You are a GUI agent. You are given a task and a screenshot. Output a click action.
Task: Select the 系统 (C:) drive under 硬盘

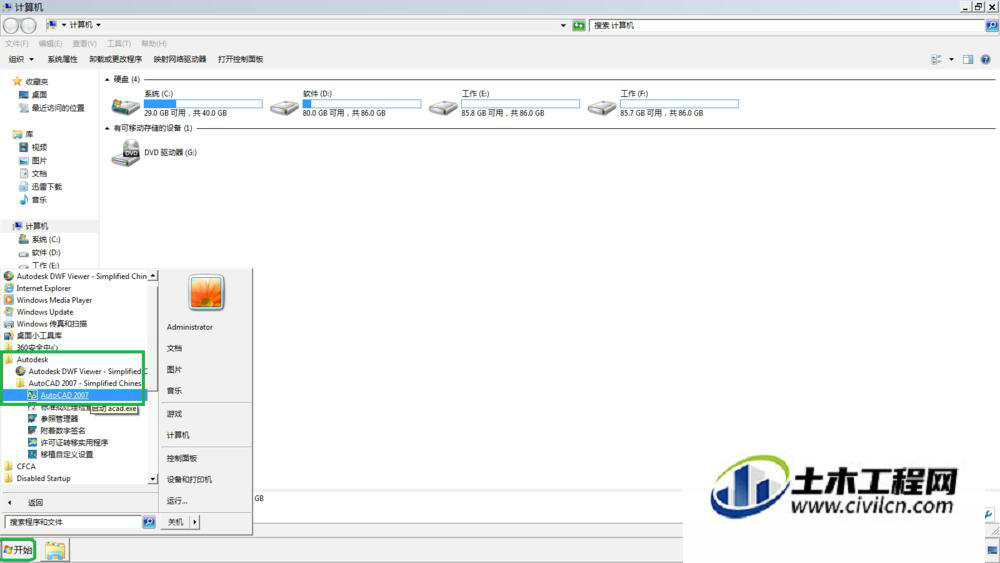tap(186, 103)
